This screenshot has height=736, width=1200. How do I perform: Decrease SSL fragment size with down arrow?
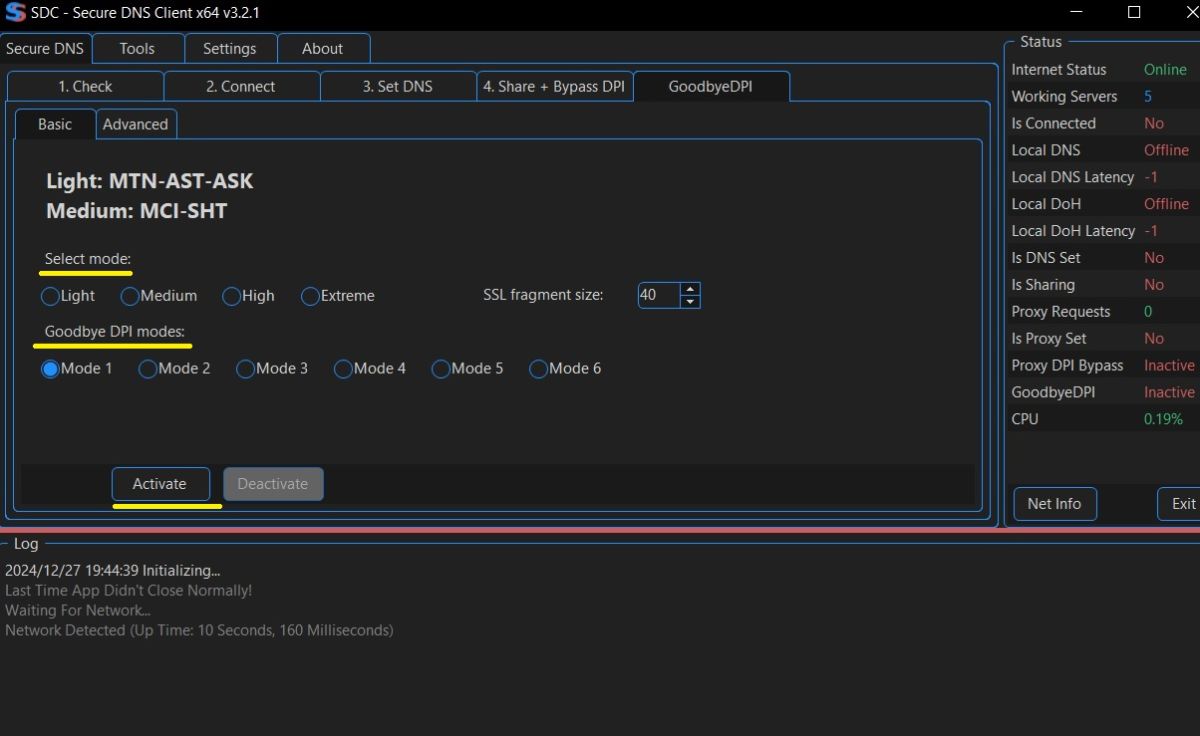click(x=690, y=301)
